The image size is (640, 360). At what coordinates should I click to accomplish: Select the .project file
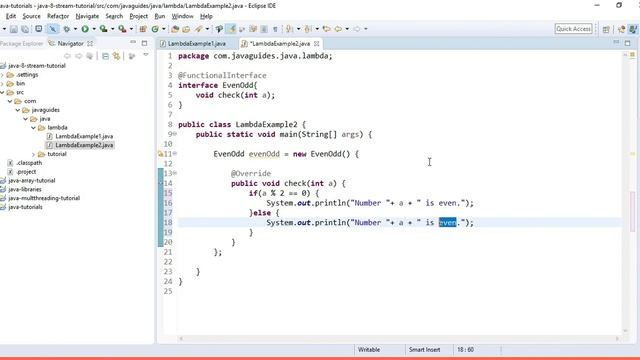tap(26, 172)
